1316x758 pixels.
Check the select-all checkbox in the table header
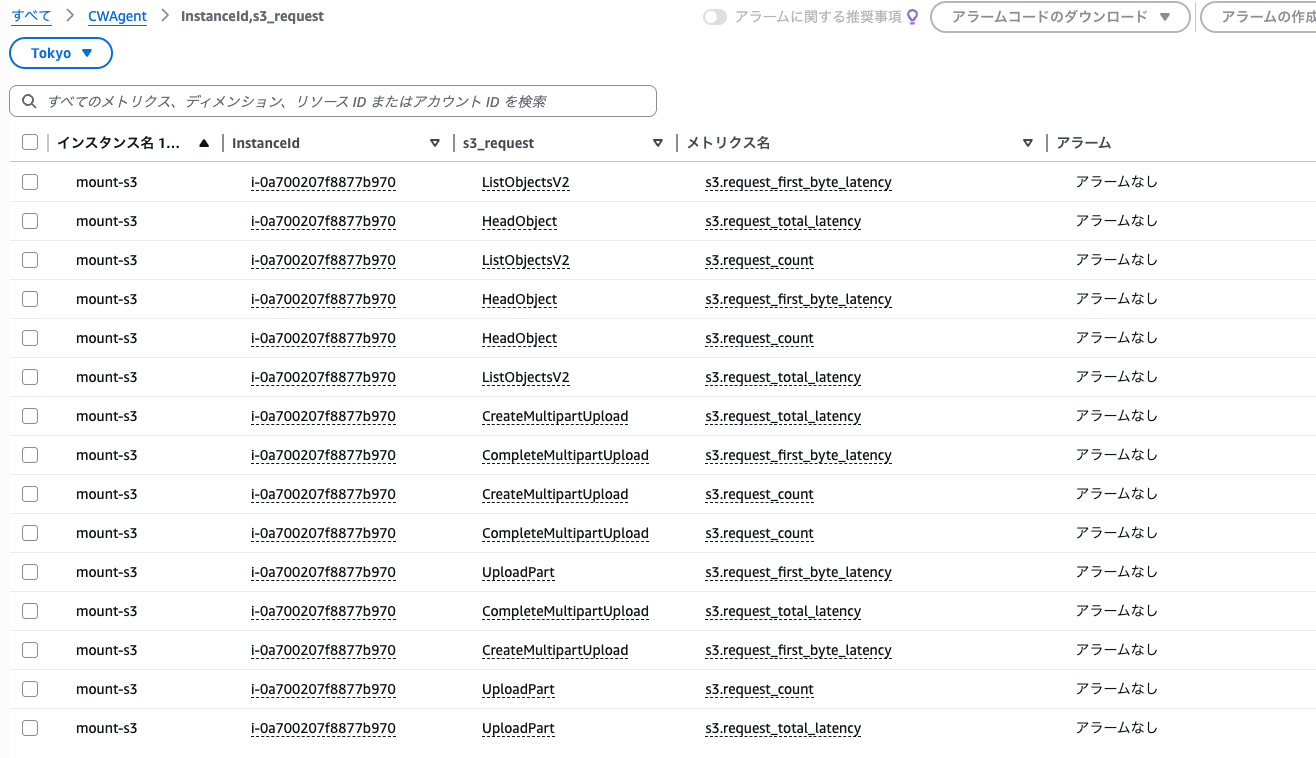29,141
